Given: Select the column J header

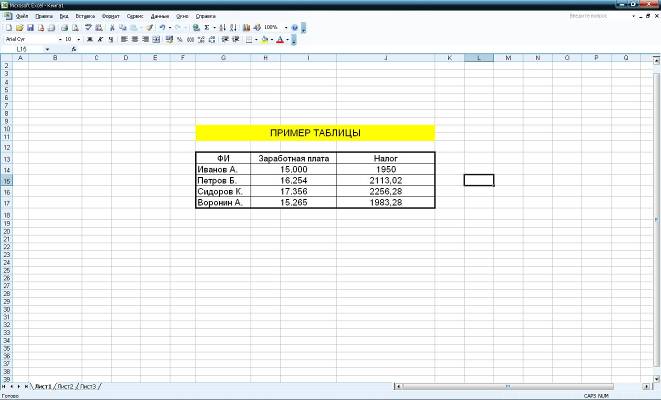Looking at the screenshot, I should pyautogui.click(x=386, y=58).
